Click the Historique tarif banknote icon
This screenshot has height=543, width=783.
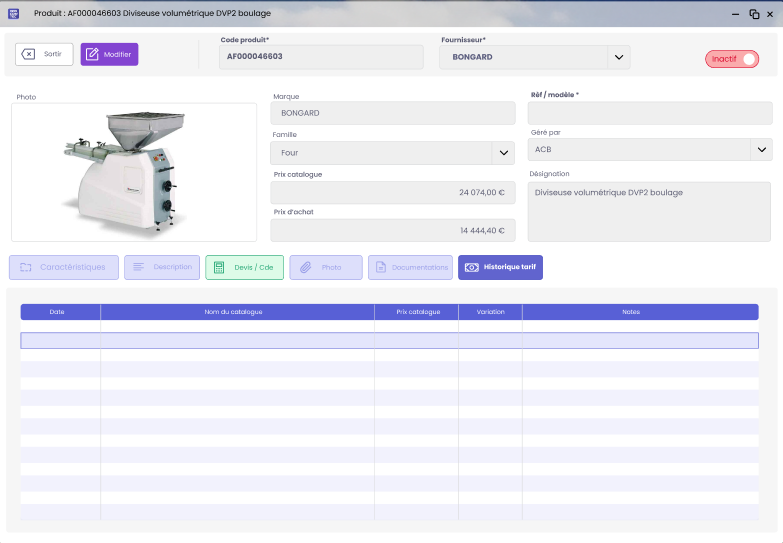pyautogui.click(x=471, y=268)
